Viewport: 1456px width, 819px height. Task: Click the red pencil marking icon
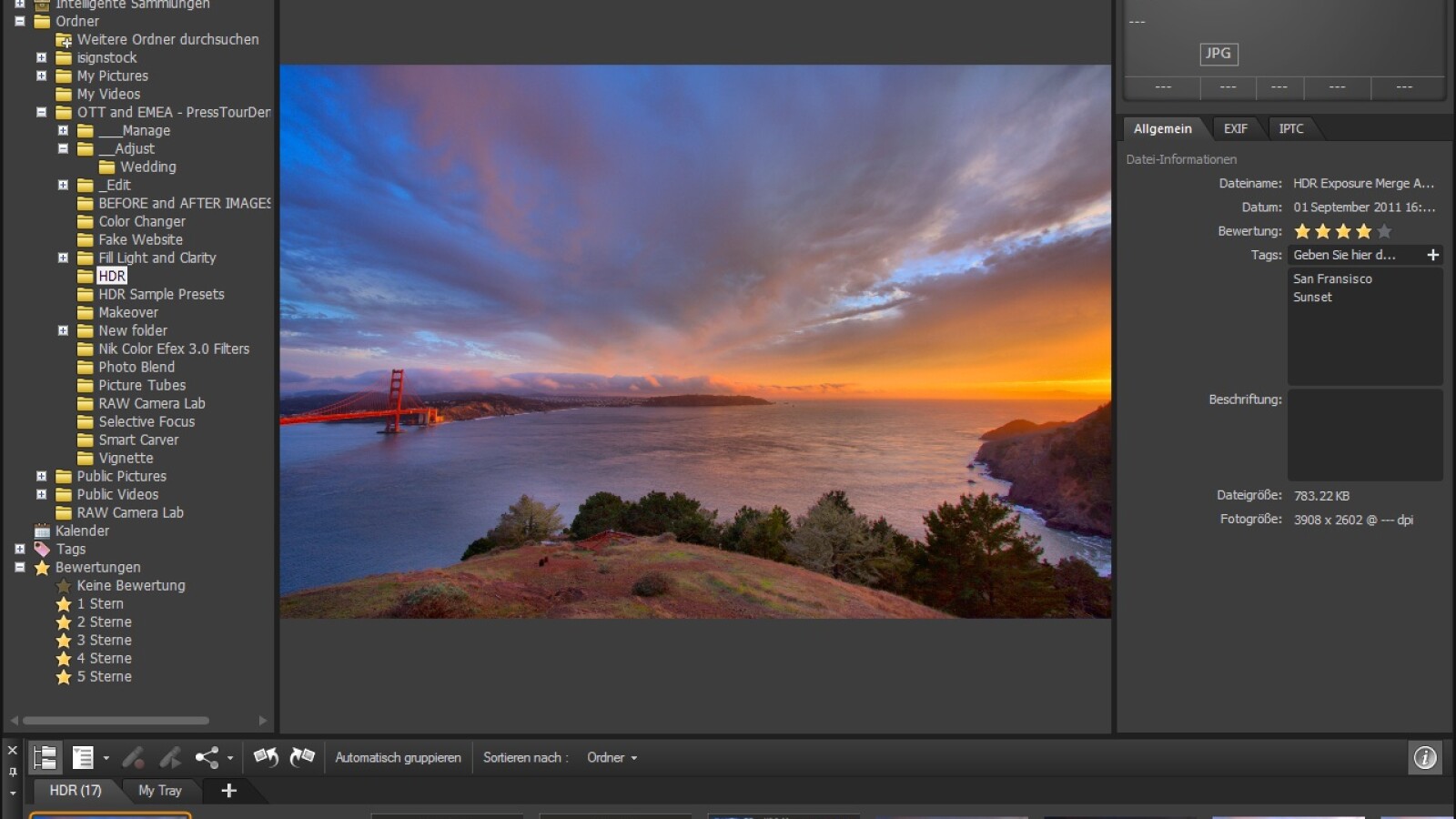pyautogui.click(x=135, y=757)
